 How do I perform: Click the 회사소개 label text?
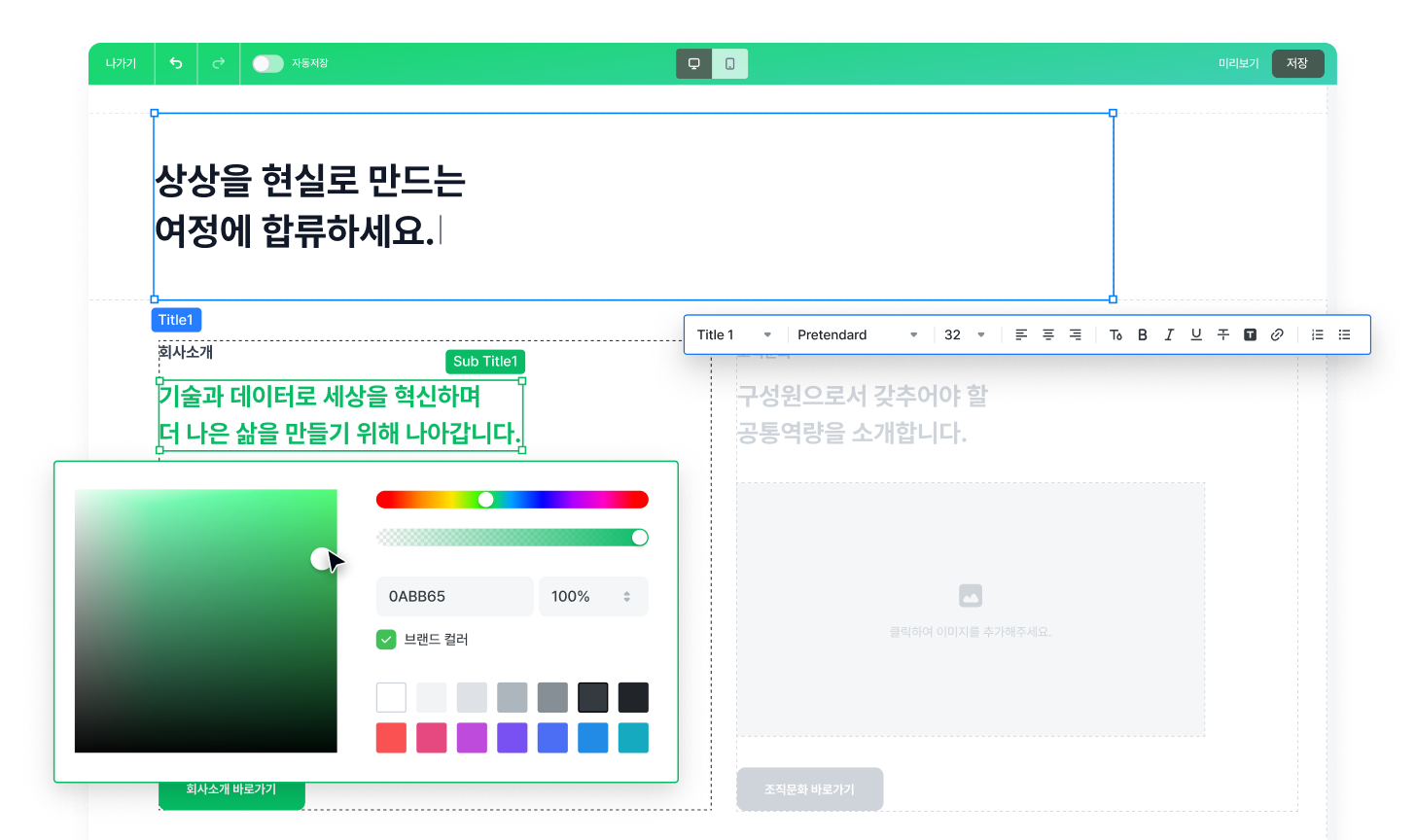pos(186,352)
